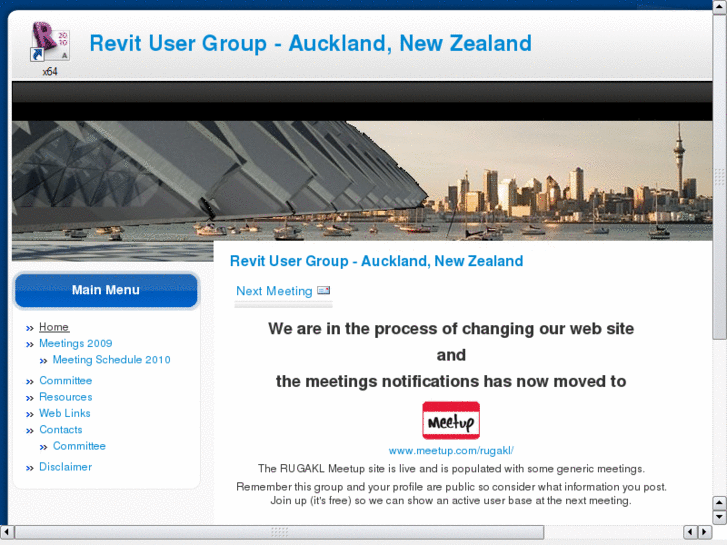
Task: Click the Revit User Group content heading
Action: point(376,261)
